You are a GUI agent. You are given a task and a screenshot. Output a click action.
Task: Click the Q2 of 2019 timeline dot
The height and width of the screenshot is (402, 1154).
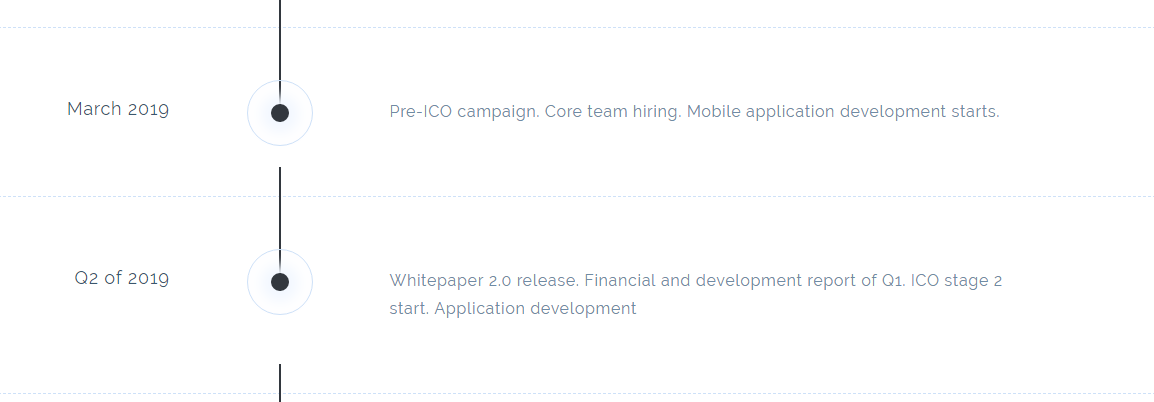pos(280,282)
